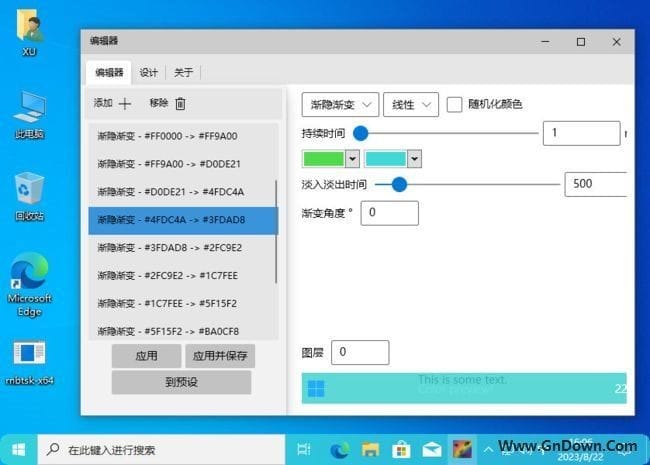The width and height of the screenshot is (650, 465).
Task: Click the to-preset button
Action: (182, 382)
